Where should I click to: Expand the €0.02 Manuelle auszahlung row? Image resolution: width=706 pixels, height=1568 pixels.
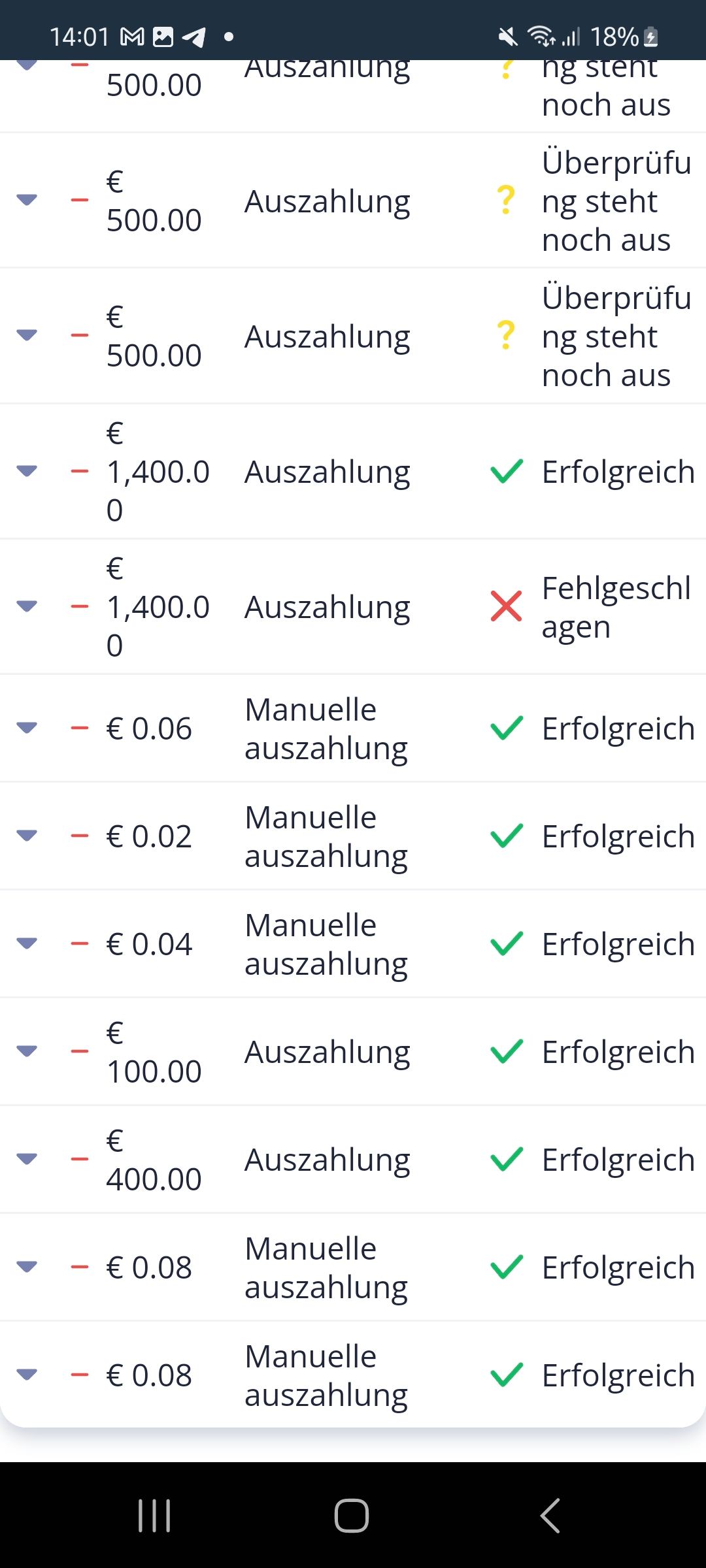27,836
